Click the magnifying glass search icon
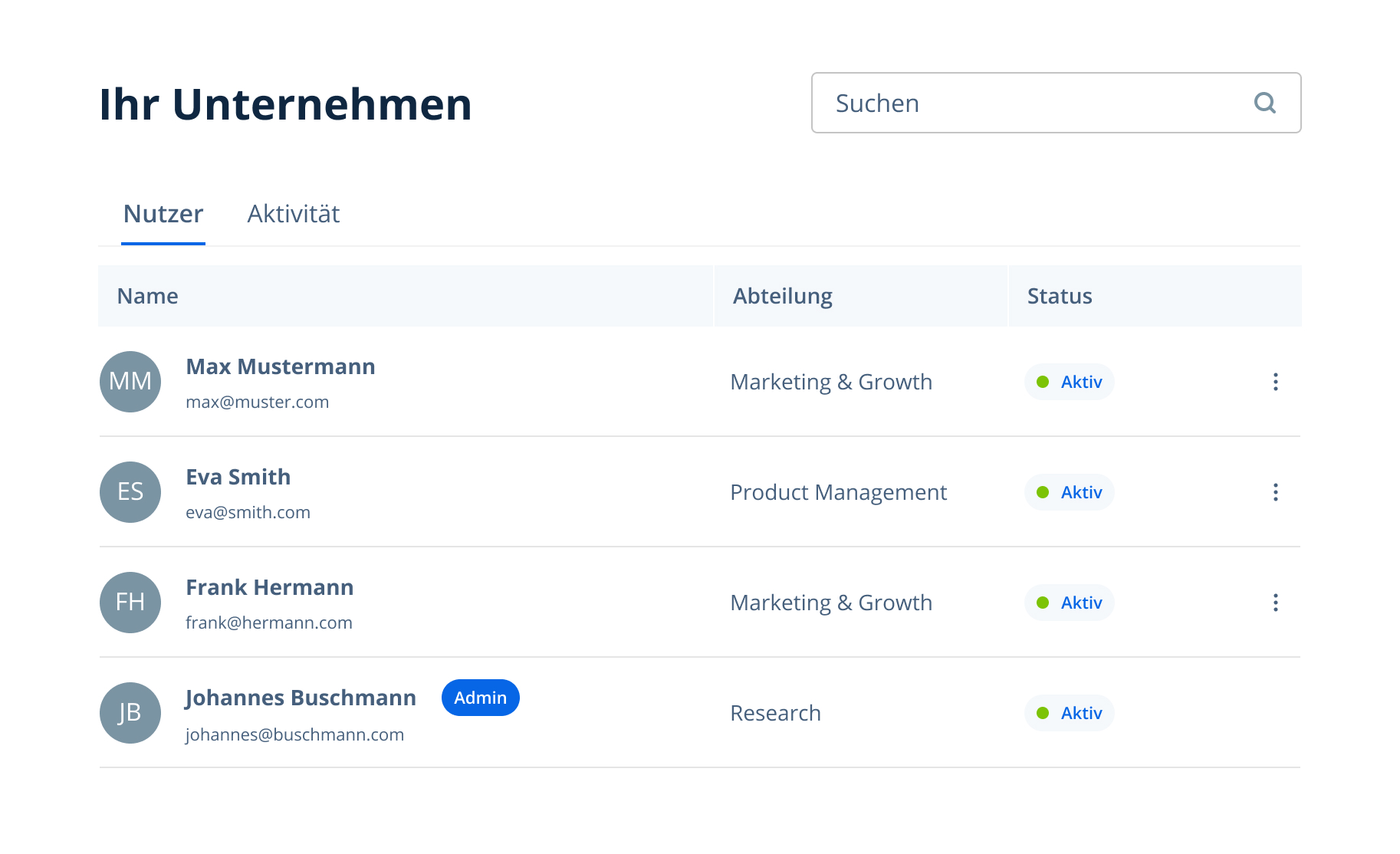 [x=1264, y=103]
